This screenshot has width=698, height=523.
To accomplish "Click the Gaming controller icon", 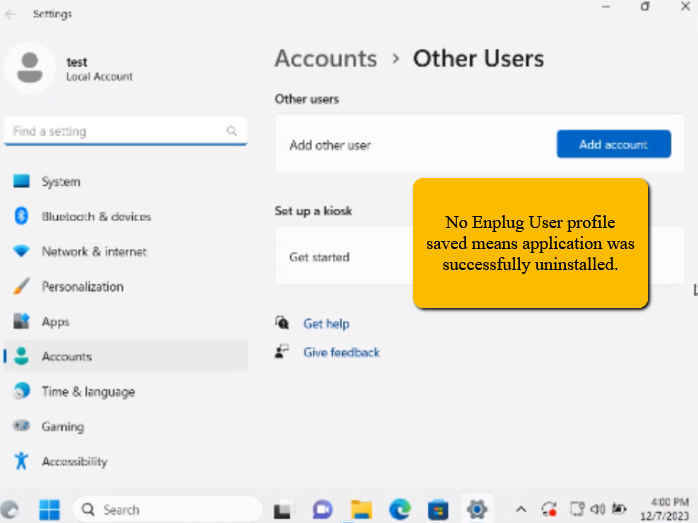I will (21, 426).
